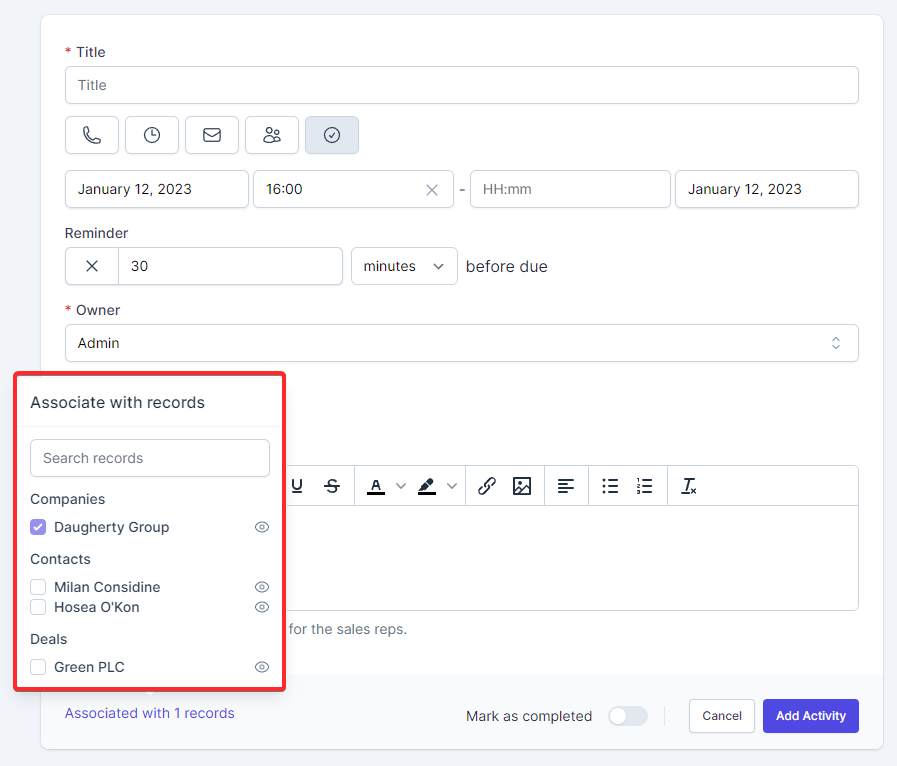Select the phone call activity type icon
This screenshot has width=897, height=766.
(92, 135)
